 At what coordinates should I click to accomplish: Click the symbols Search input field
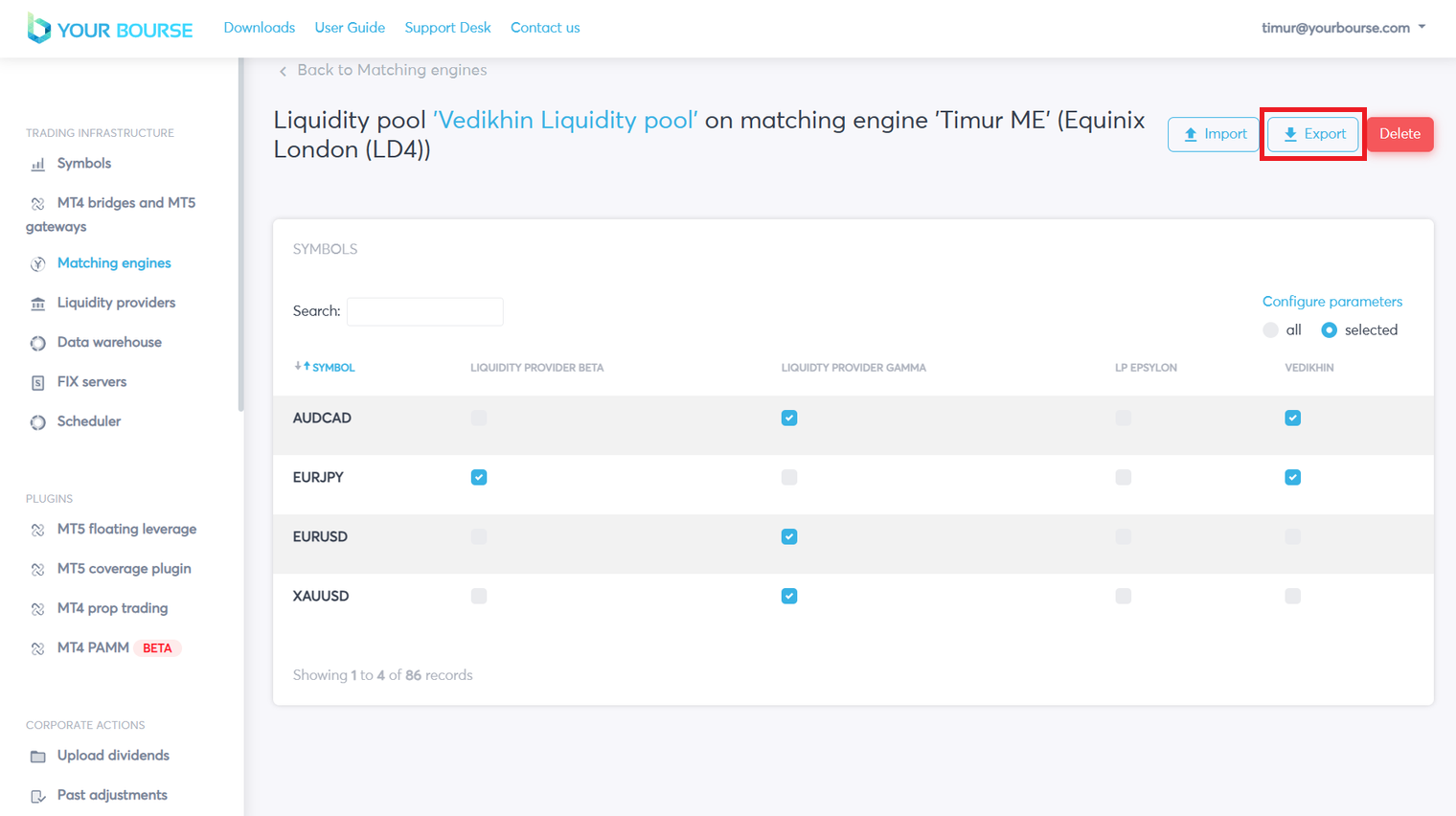coord(425,311)
